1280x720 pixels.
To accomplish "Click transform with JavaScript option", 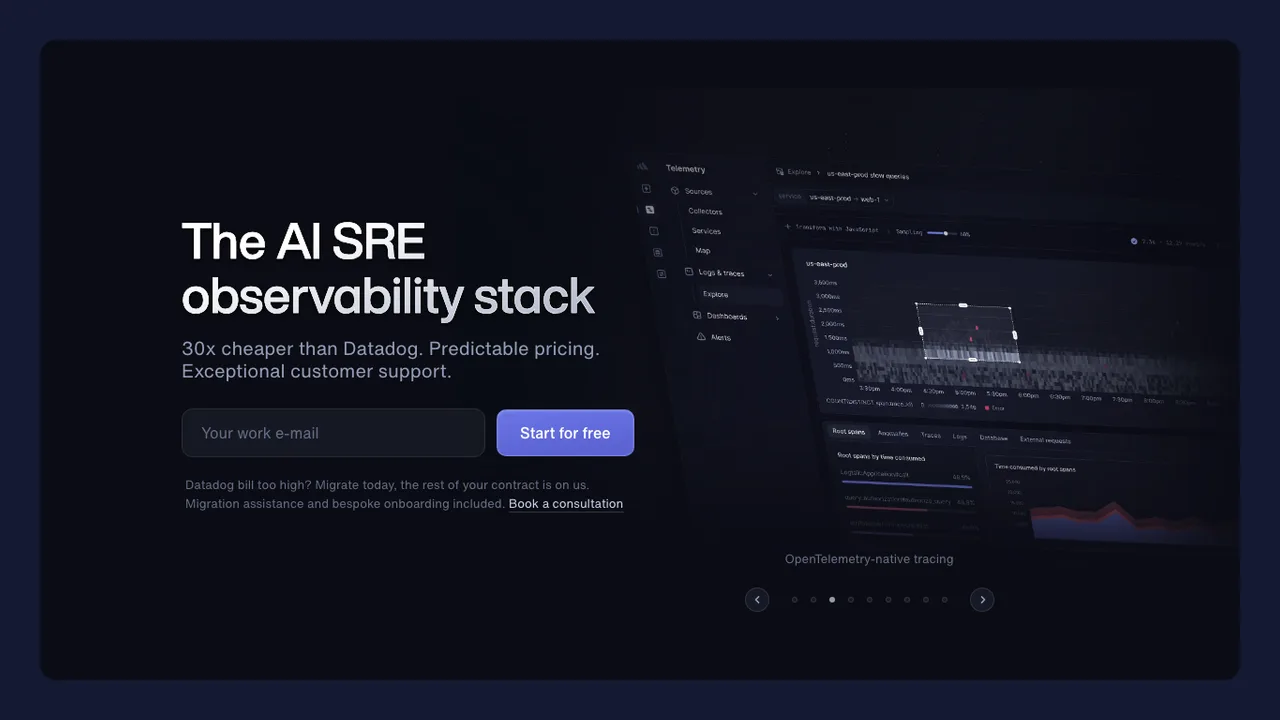I will (x=837, y=229).
